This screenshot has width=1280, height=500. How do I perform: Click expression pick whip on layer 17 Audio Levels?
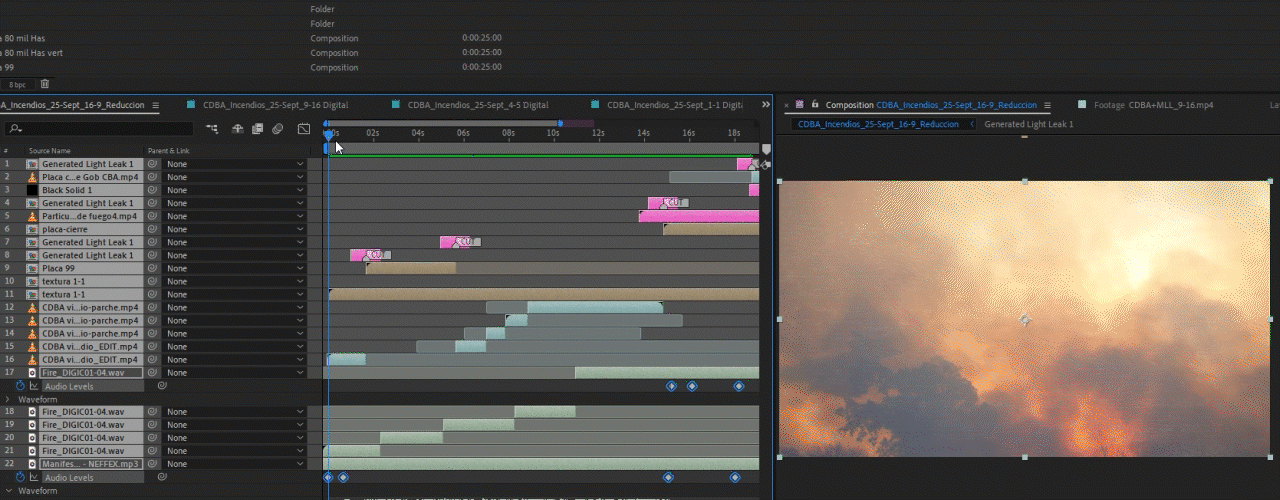[x=162, y=385]
